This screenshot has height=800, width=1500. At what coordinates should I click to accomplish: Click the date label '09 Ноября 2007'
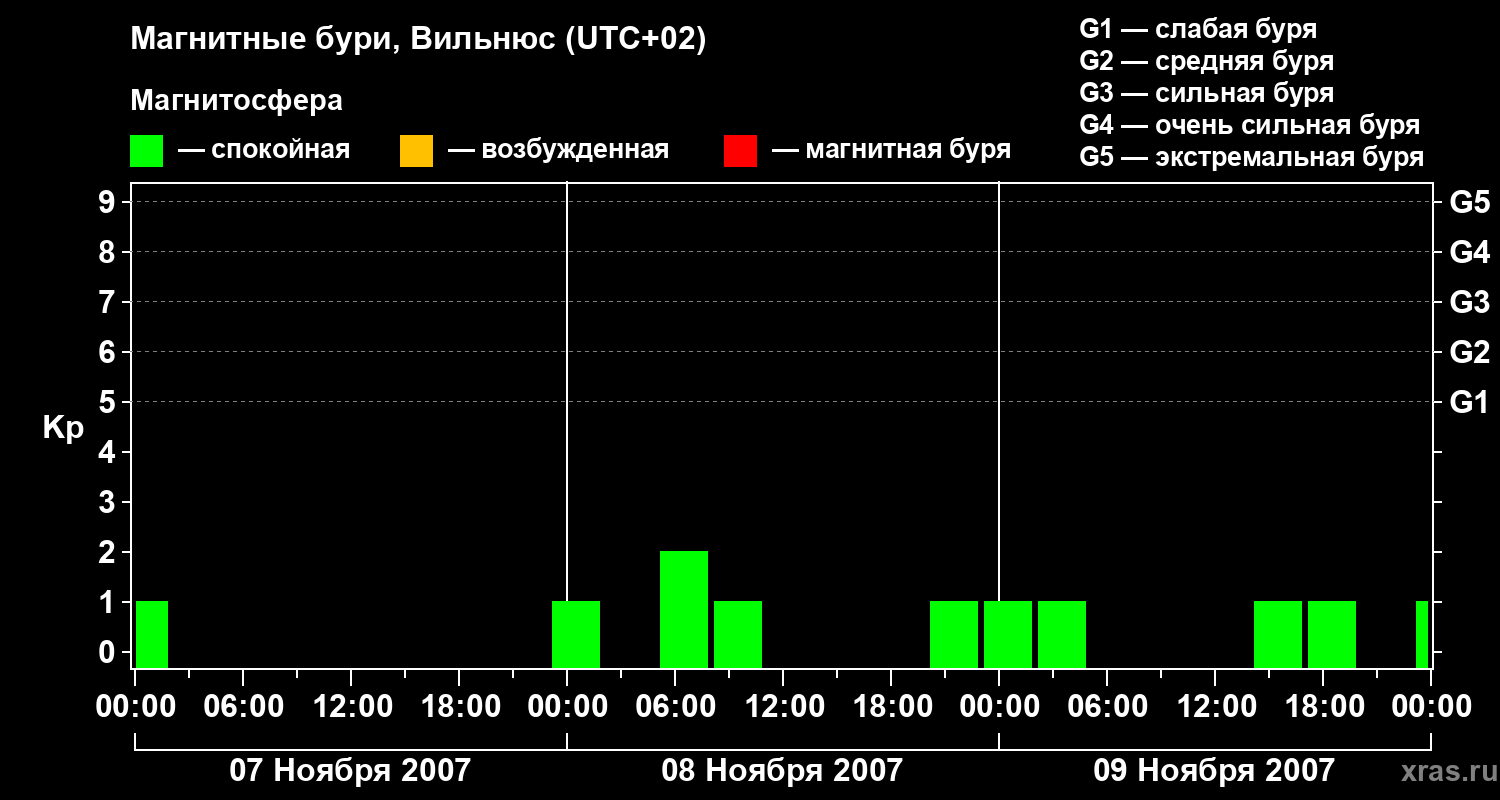[x=1214, y=770]
